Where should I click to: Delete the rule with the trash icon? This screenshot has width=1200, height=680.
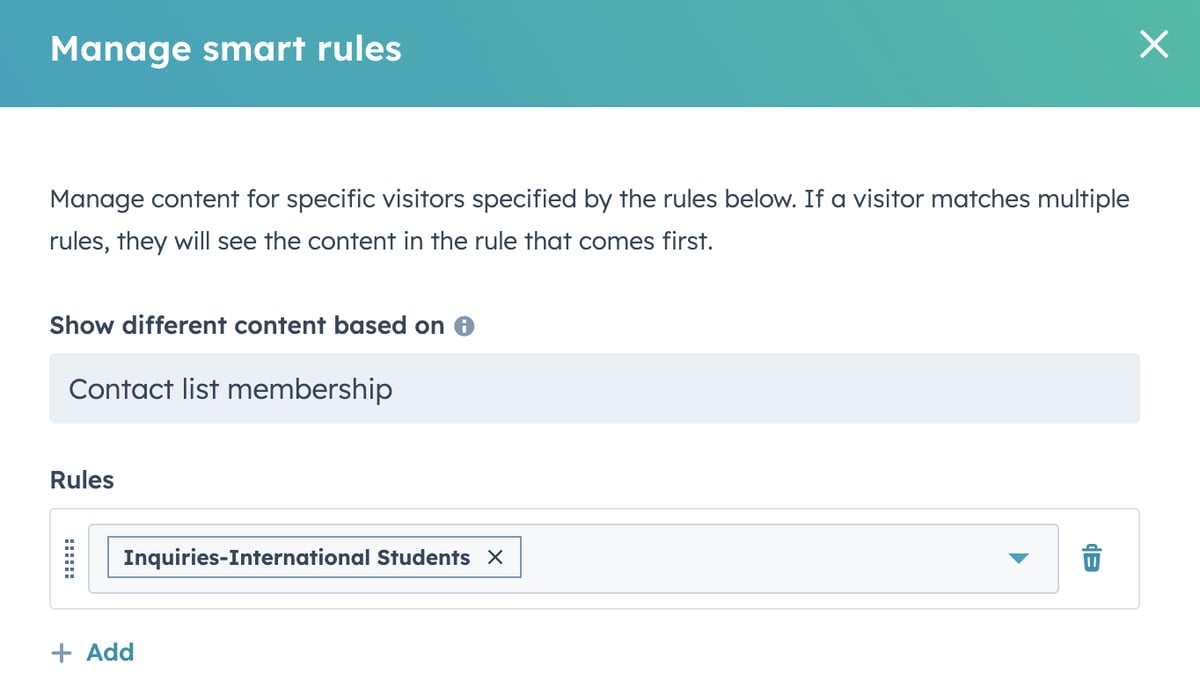pyautogui.click(x=1092, y=558)
